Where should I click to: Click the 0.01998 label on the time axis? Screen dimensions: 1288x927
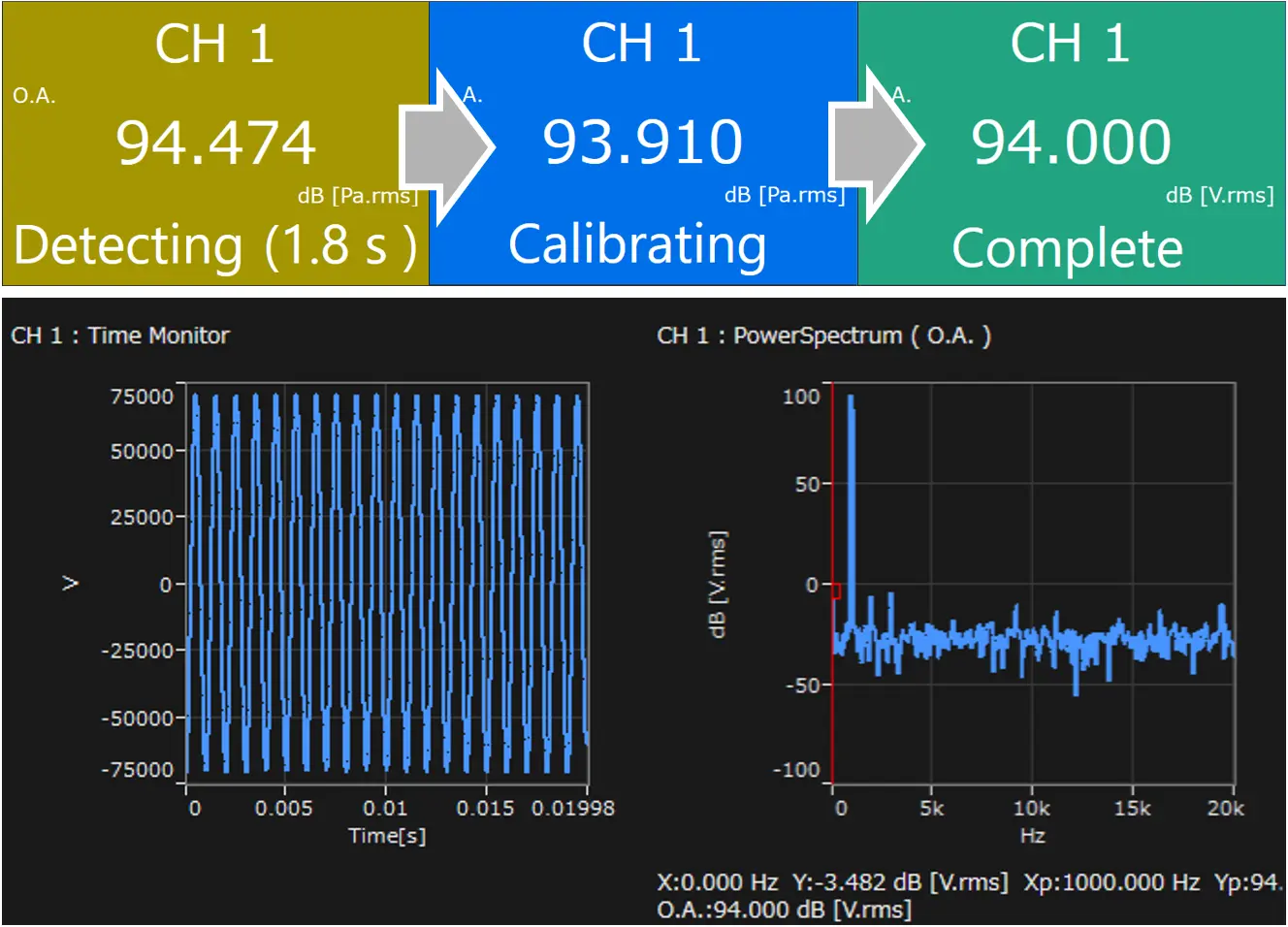(573, 808)
